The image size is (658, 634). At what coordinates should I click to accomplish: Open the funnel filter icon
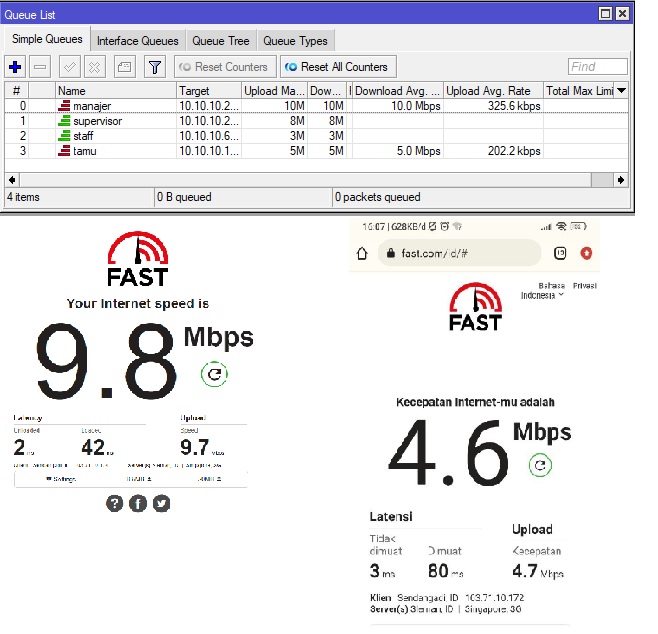pos(155,67)
